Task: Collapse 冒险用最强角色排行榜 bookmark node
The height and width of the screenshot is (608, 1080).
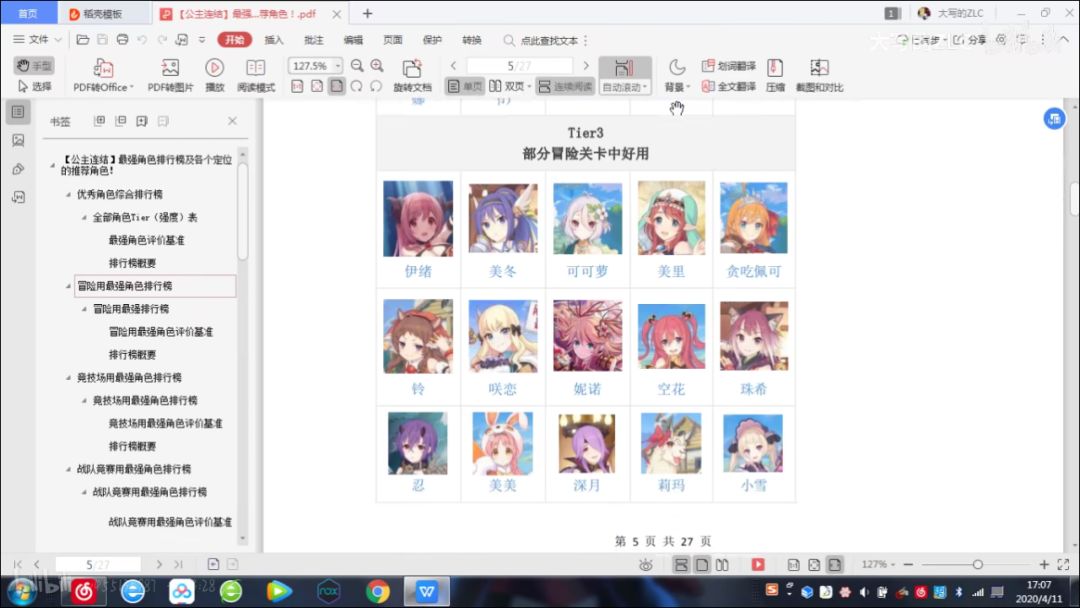Action: pos(68,286)
